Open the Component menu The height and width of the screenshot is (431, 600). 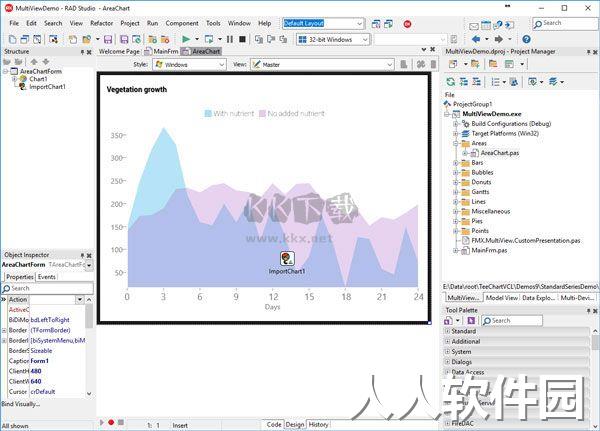(x=182, y=23)
